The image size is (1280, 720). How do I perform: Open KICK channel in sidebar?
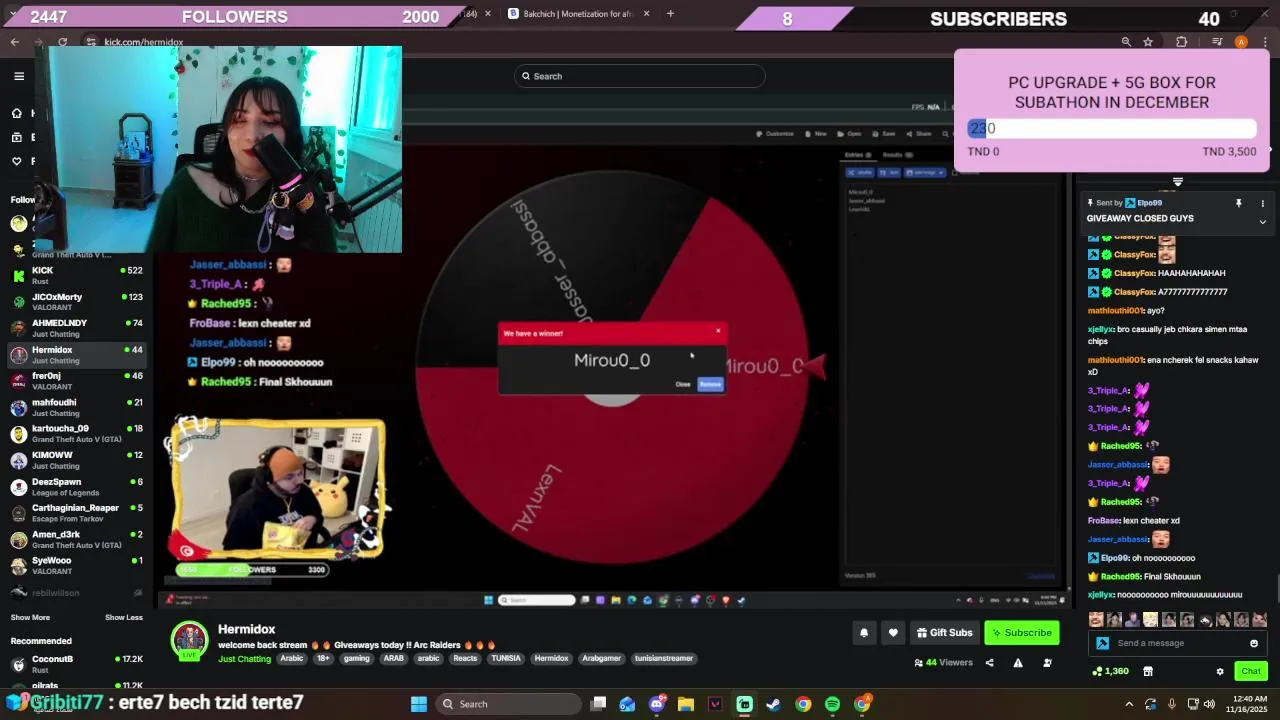(77, 275)
